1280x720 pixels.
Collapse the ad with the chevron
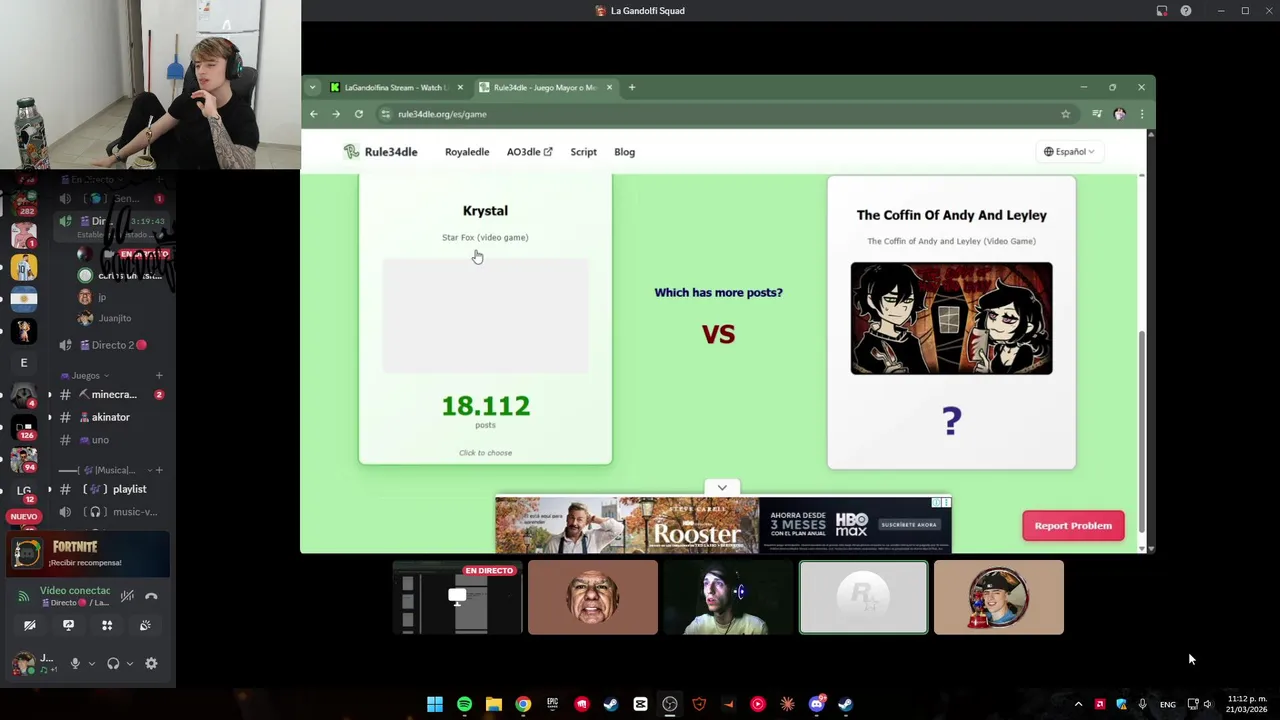[x=722, y=487]
